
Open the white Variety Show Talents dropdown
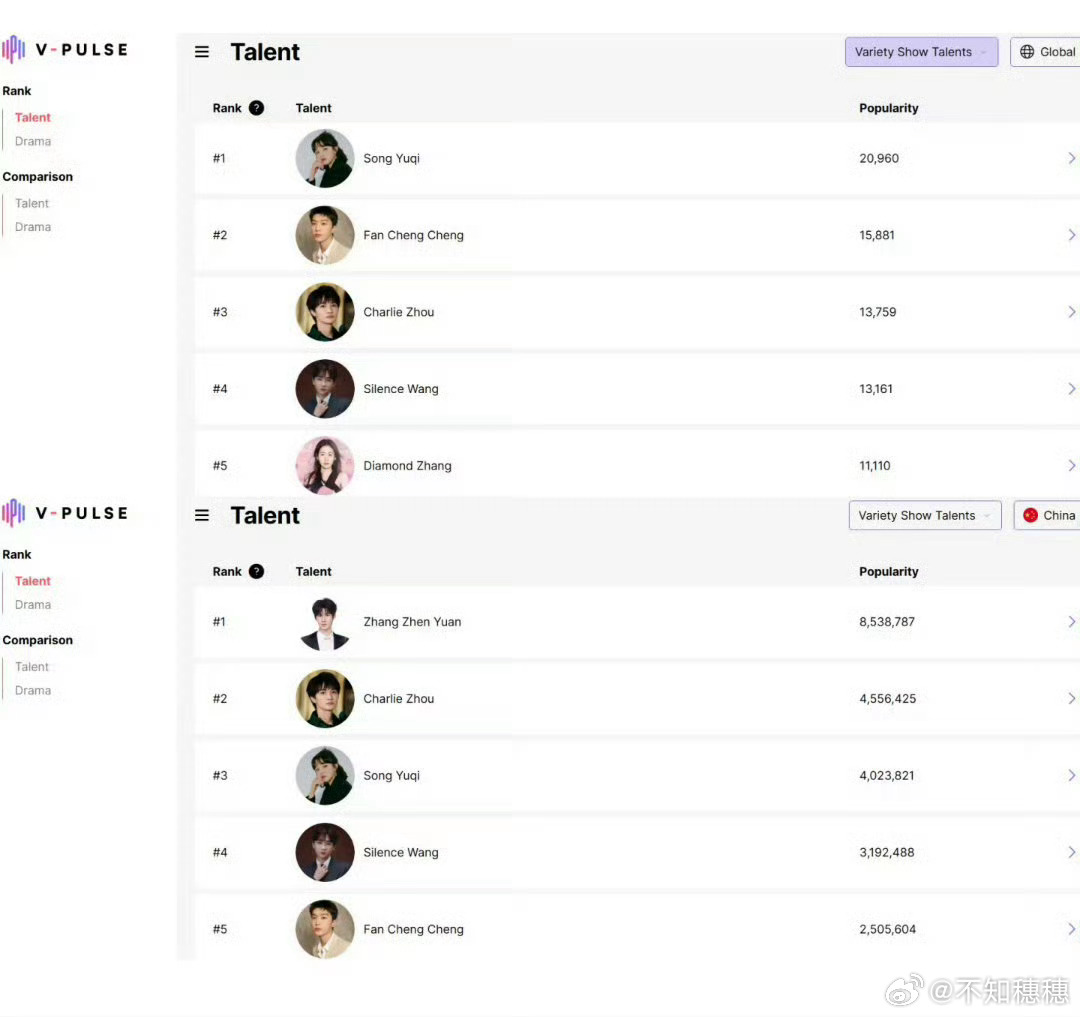click(925, 515)
